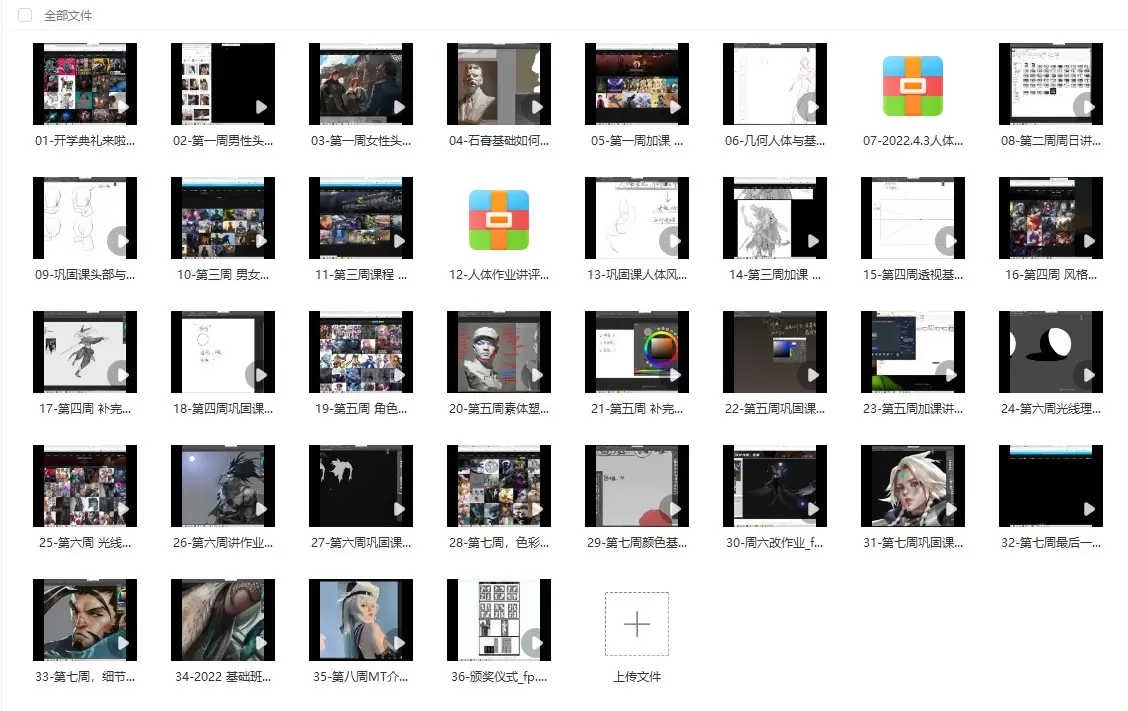Play the 01-开学典礼来啦 video
This screenshot has height=711, width=1128.
(122, 106)
